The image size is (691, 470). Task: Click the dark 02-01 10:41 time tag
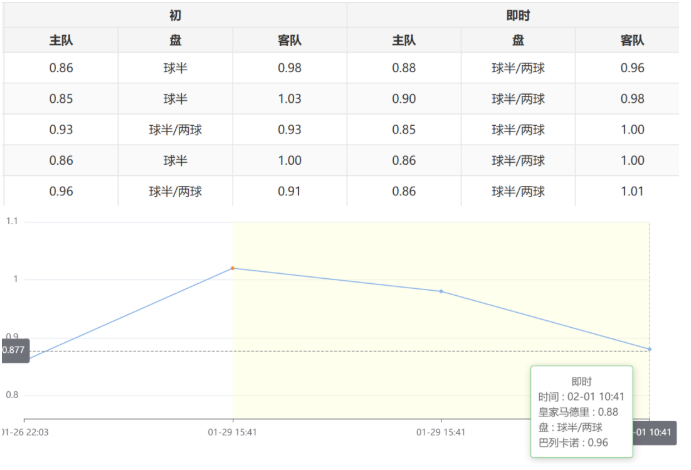[656, 432]
